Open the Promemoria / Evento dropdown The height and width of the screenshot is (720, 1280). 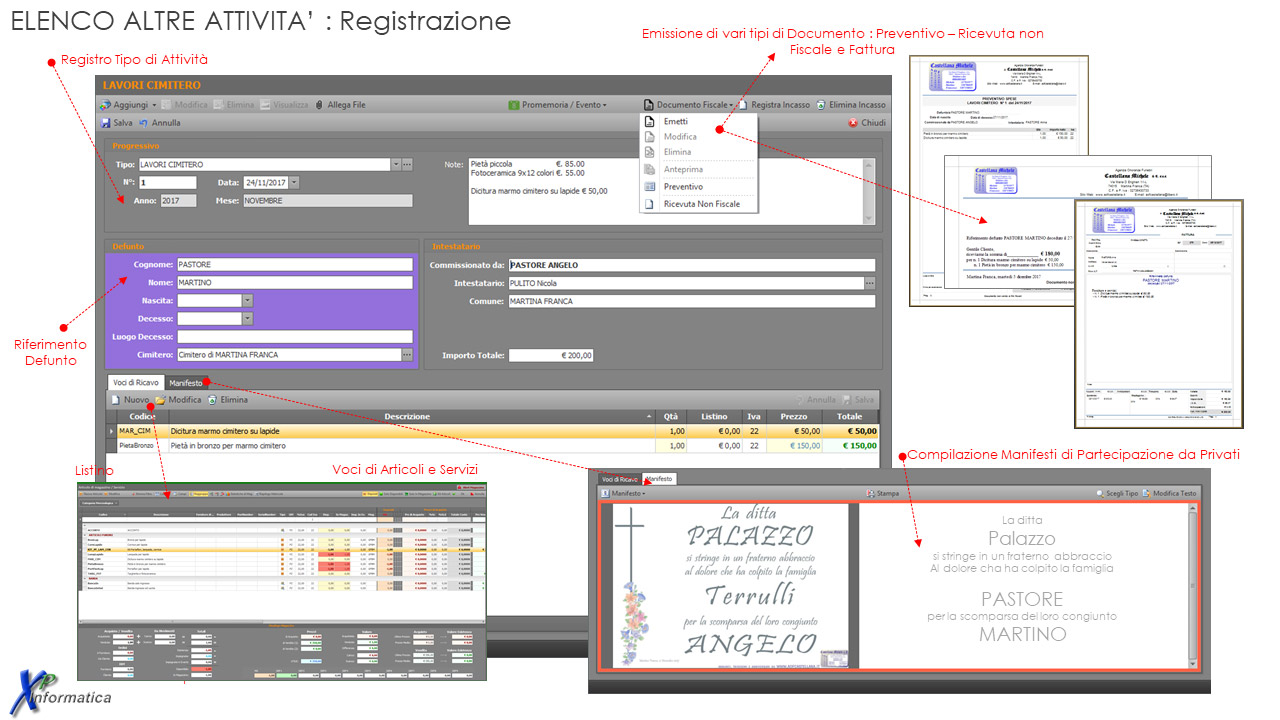[x=557, y=105]
